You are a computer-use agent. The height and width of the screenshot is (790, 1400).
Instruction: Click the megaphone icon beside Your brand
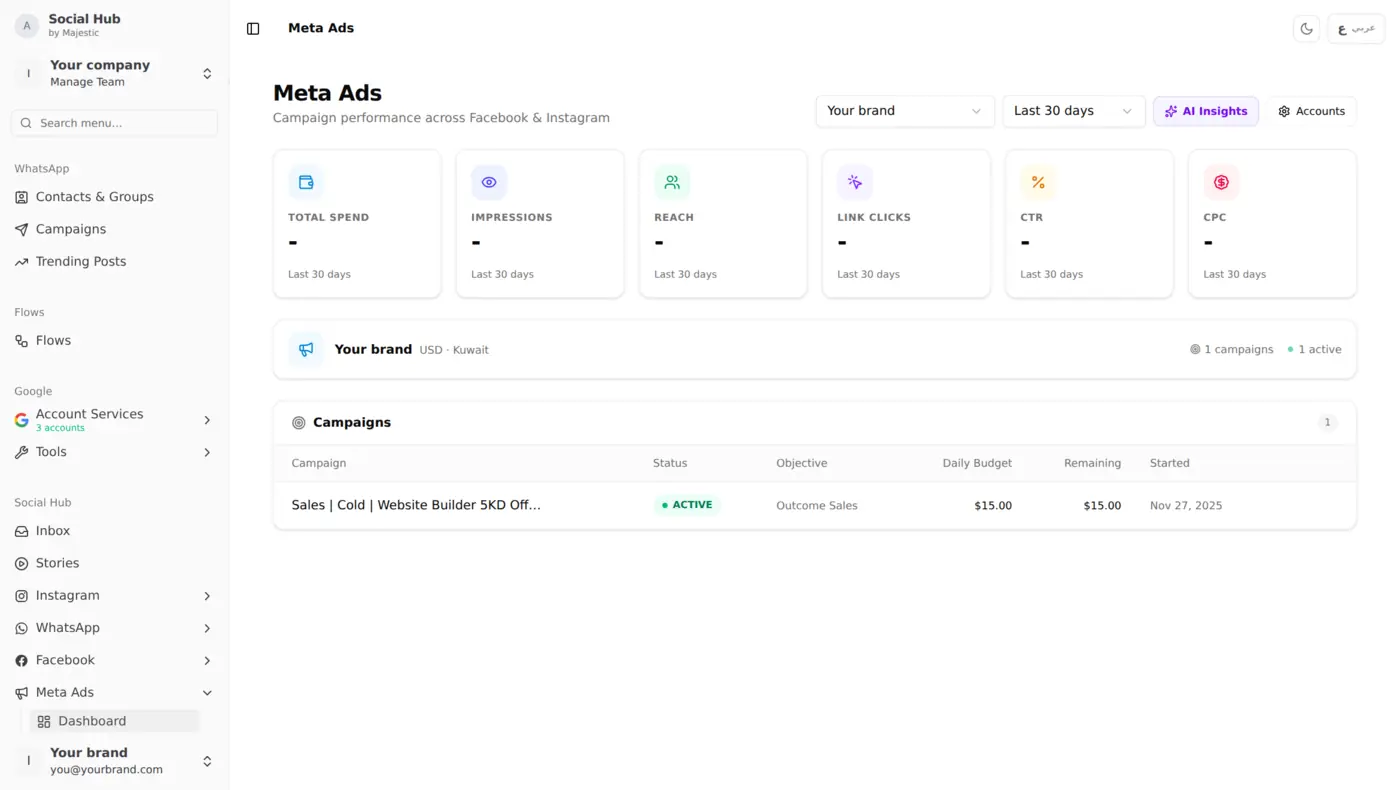coord(306,350)
